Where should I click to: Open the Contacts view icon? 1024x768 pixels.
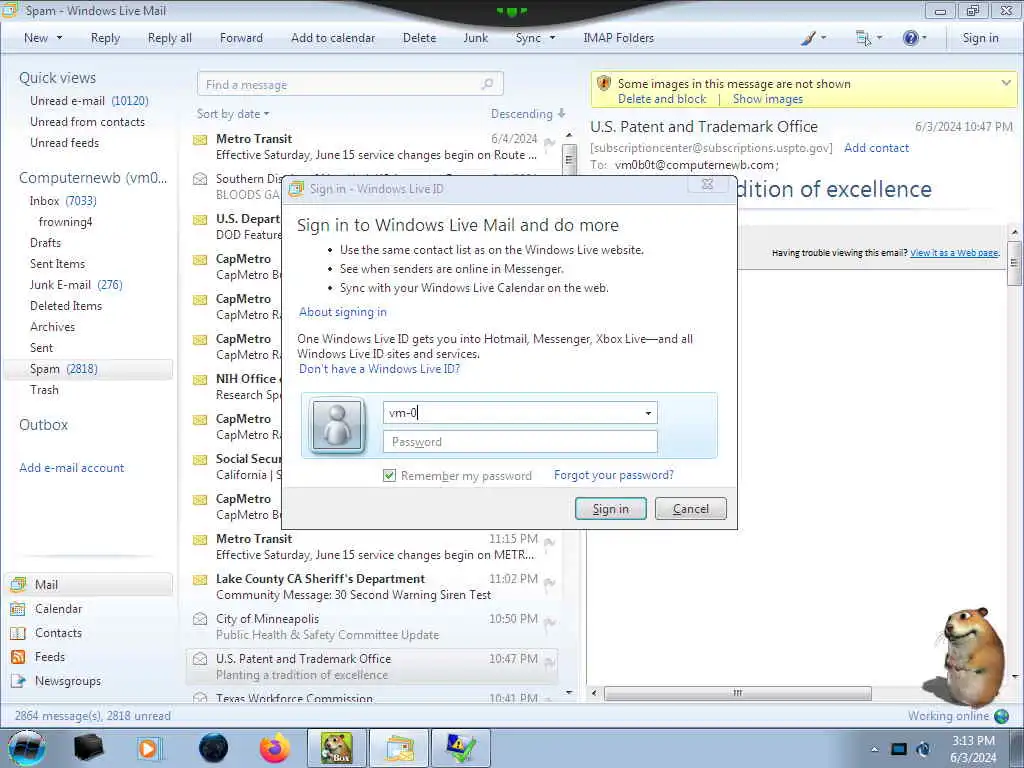[18, 633]
